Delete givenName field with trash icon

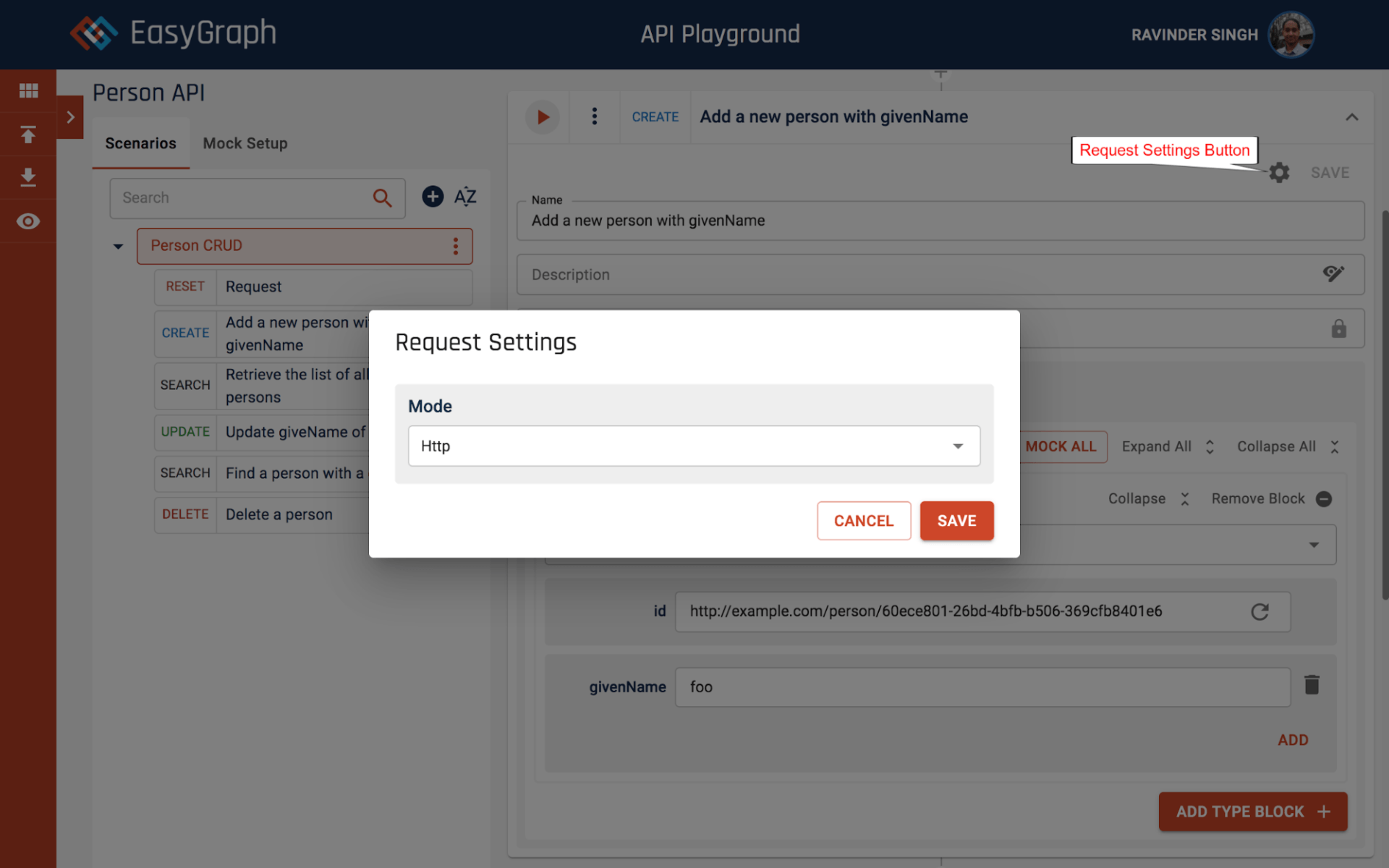click(1312, 685)
